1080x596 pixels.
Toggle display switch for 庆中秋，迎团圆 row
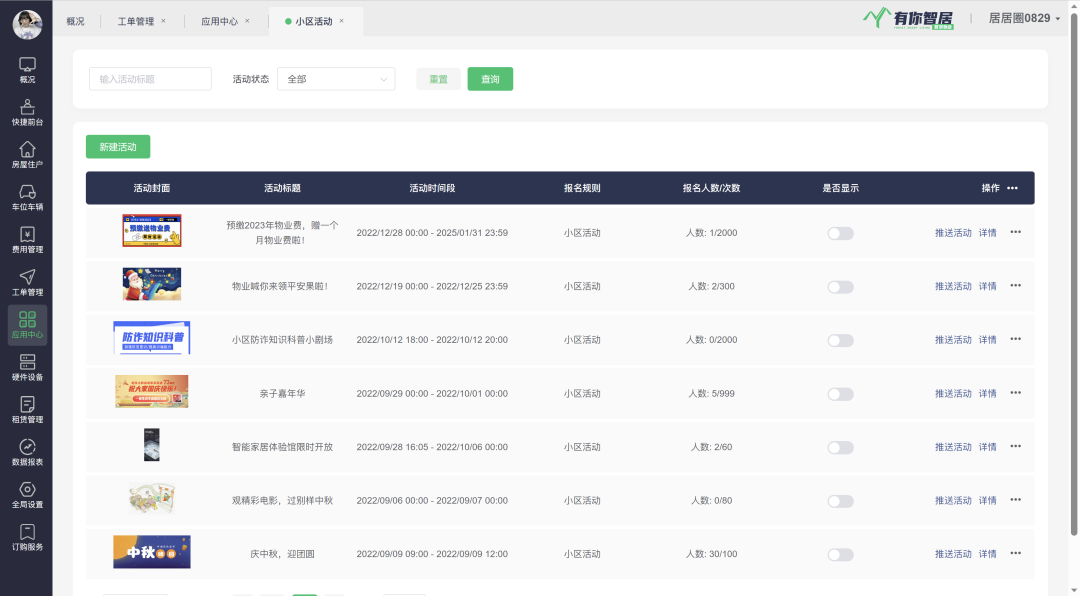[840, 555]
